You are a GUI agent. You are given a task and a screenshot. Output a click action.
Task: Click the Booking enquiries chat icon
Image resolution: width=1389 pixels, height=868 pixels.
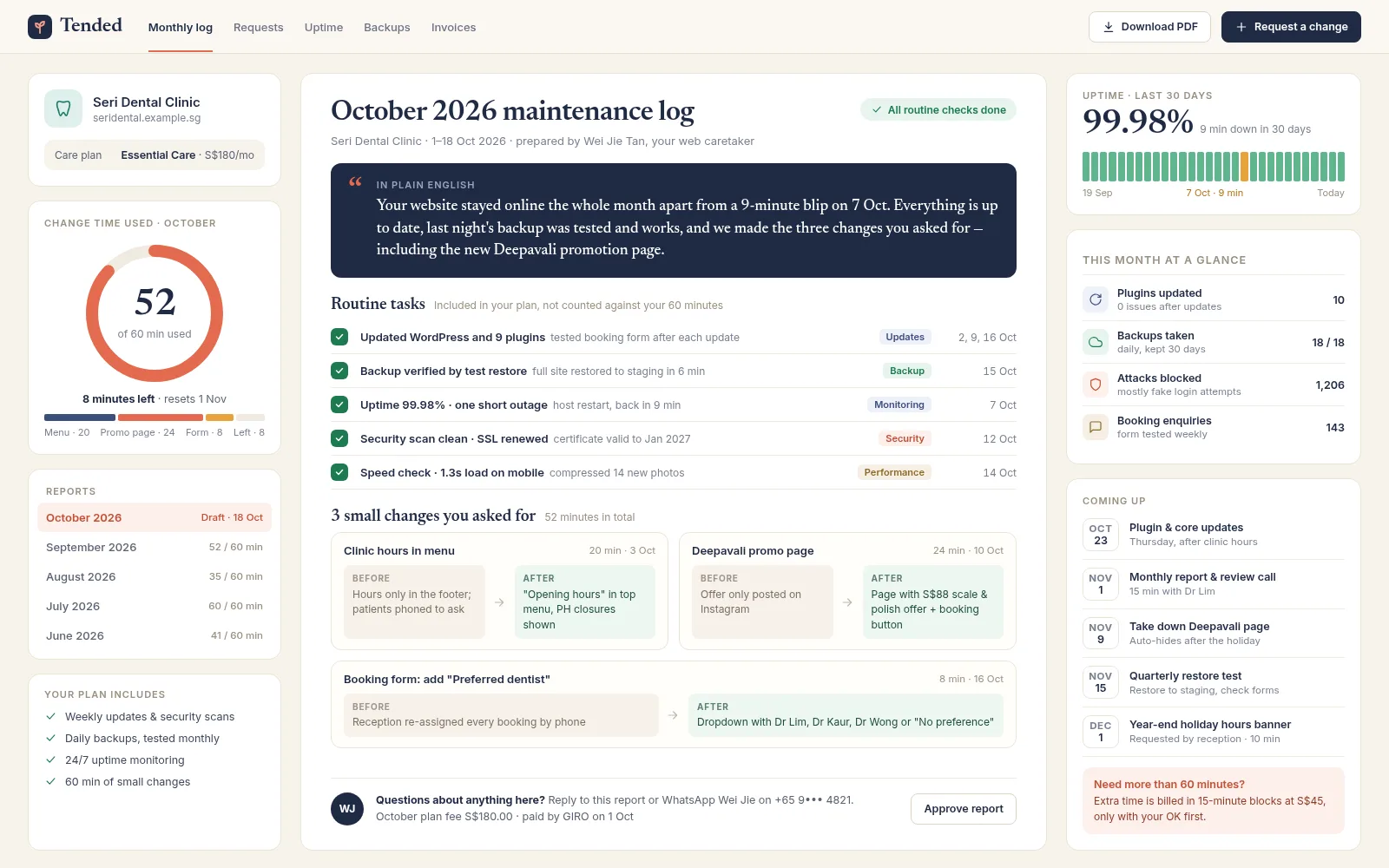click(x=1096, y=427)
